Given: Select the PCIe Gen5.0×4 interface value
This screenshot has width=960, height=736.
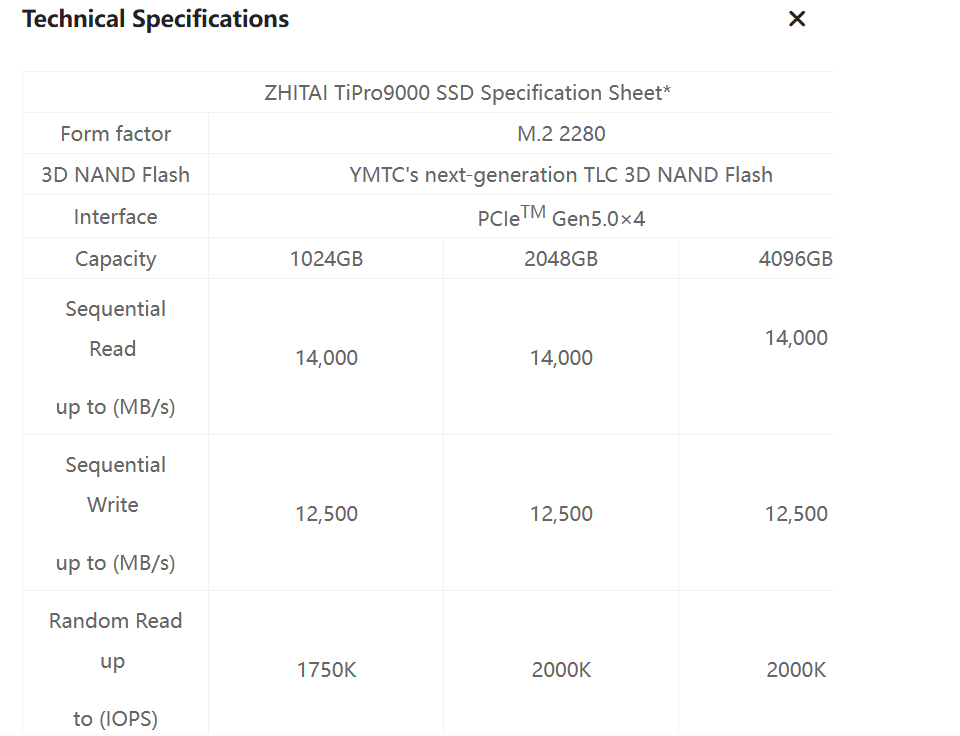Looking at the screenshot, I should pyautogui.click(x=561, y=218).
